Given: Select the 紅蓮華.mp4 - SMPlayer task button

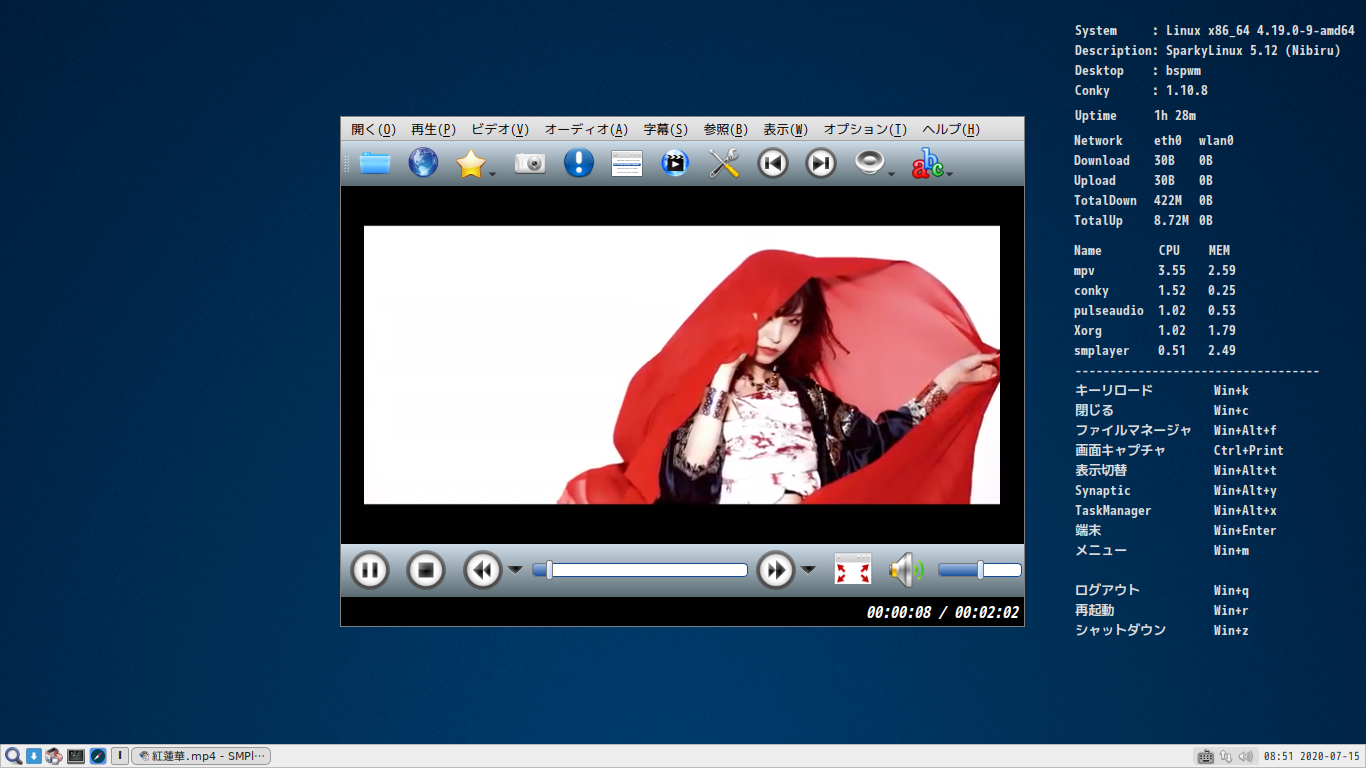Looking at the screenshot, I should click(x=201, y=756).
